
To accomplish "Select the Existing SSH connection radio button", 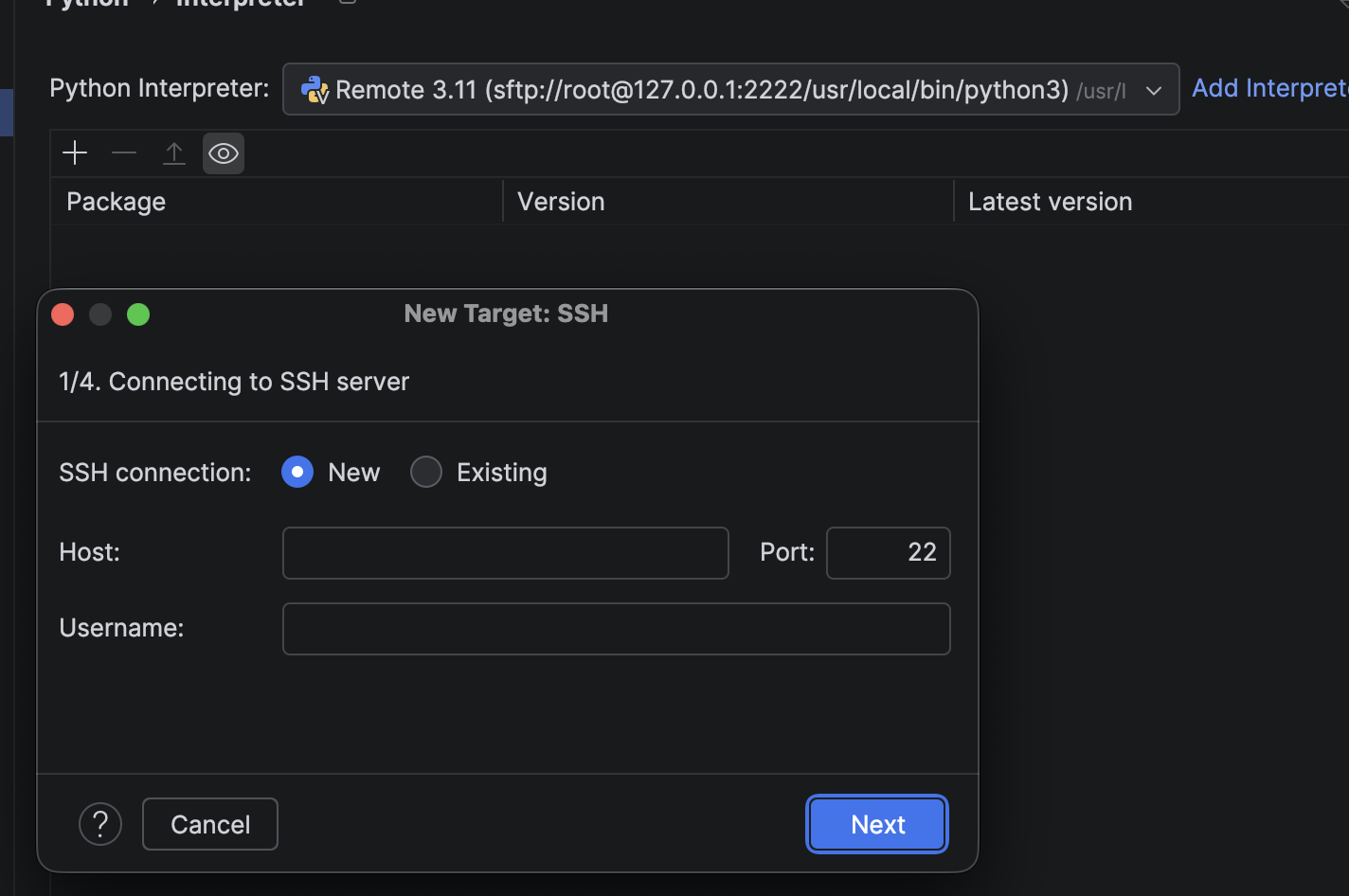I will [426, 472].
